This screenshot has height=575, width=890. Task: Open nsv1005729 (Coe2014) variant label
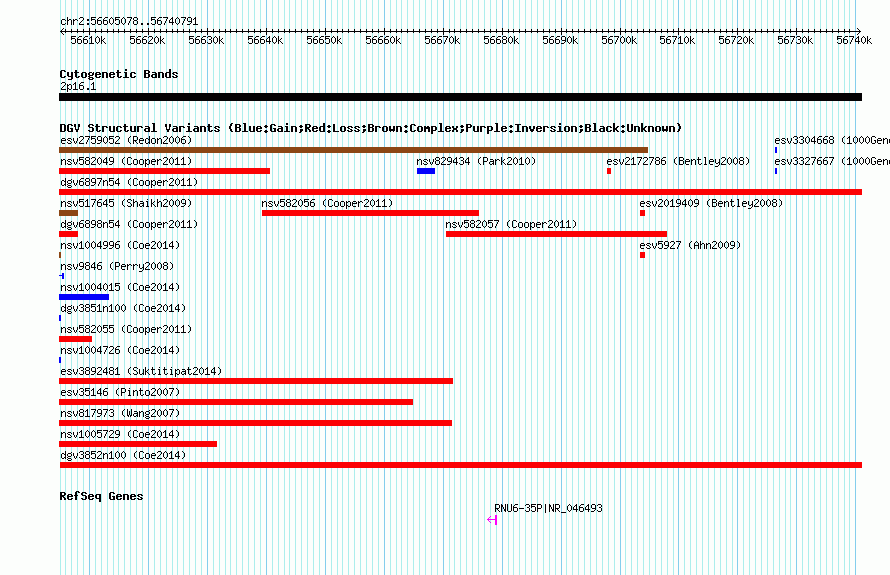[x=120, y=434]
